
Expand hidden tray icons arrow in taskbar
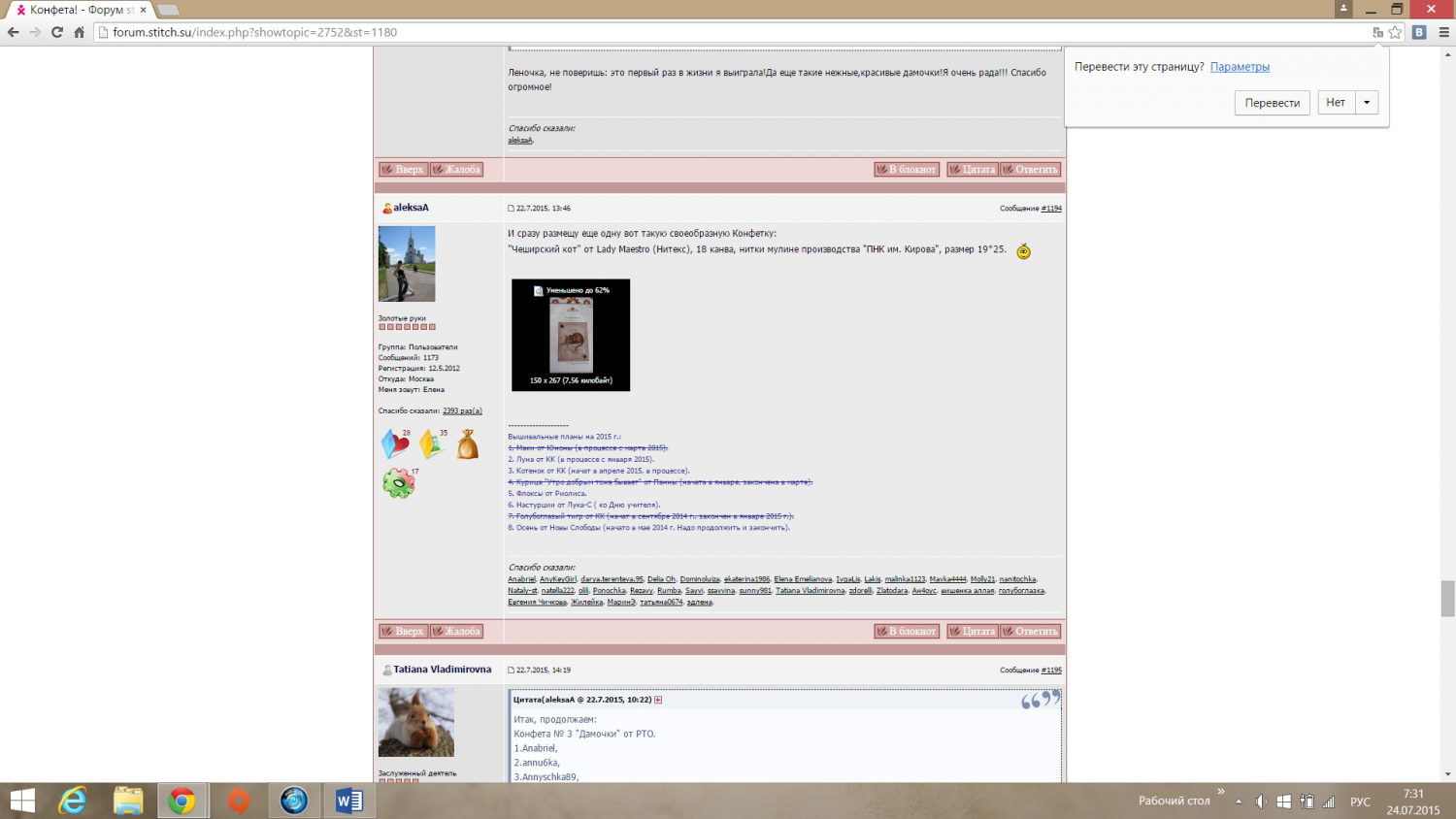pyautogui.click(x=1239, y=802)
